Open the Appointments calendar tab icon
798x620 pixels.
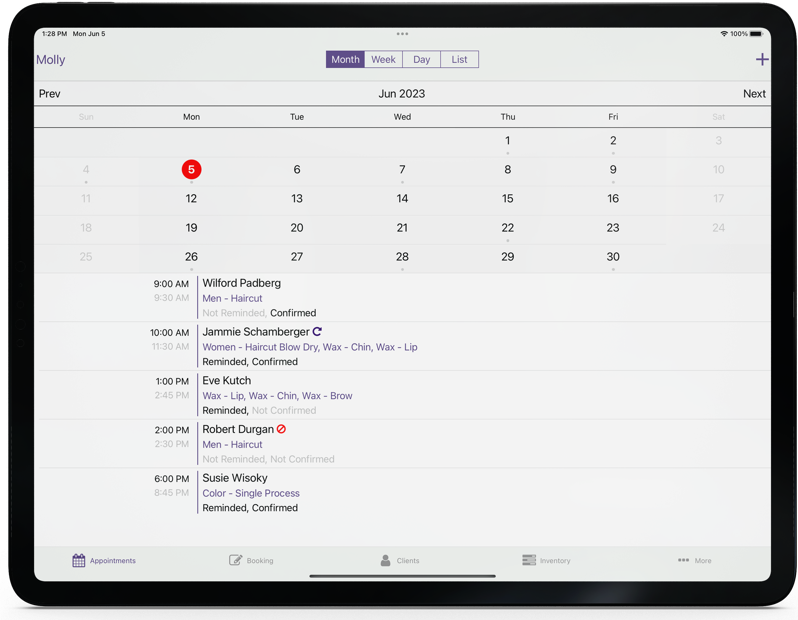[78, 560]
